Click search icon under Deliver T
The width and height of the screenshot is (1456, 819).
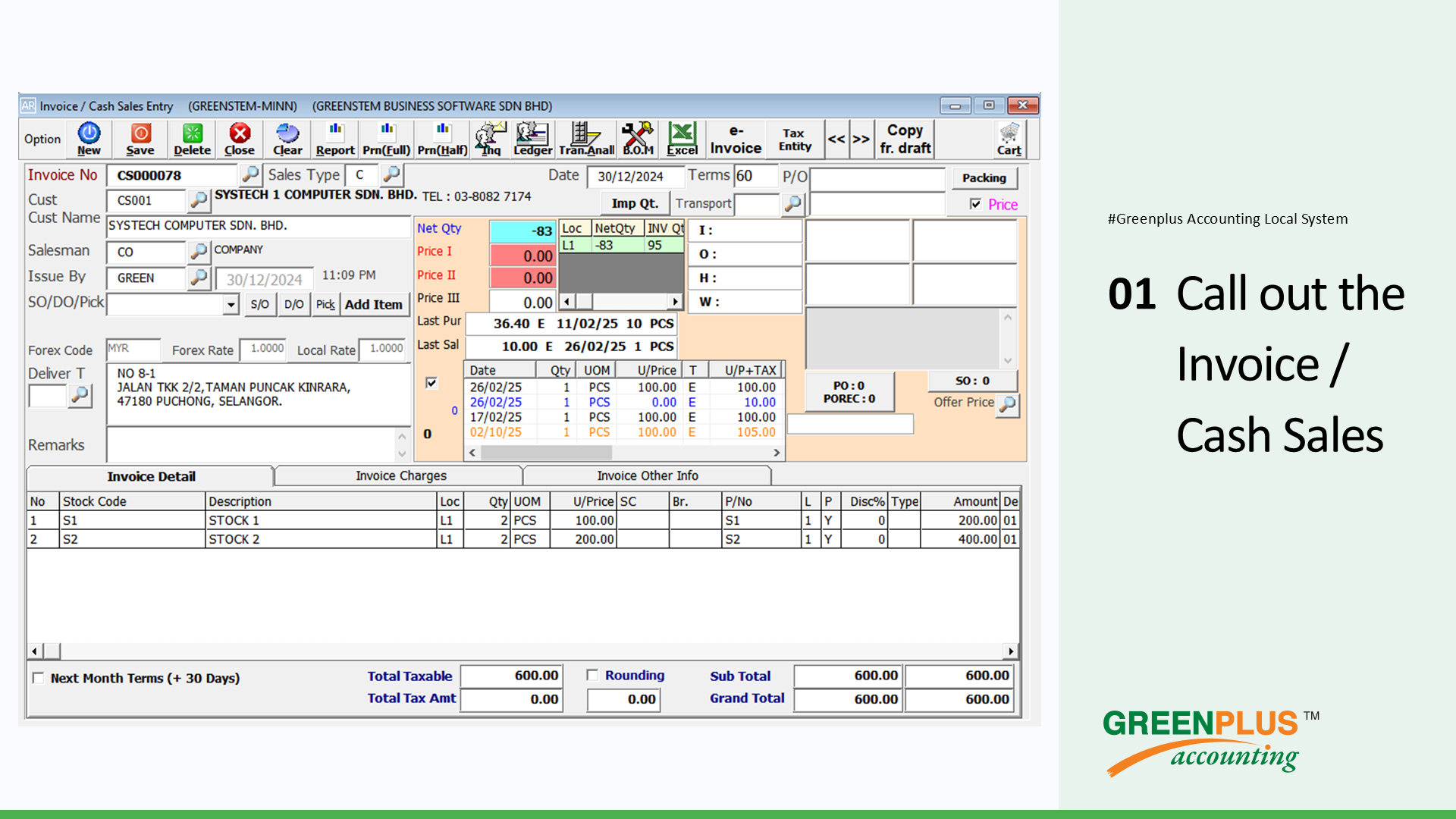tap(80, 395)
